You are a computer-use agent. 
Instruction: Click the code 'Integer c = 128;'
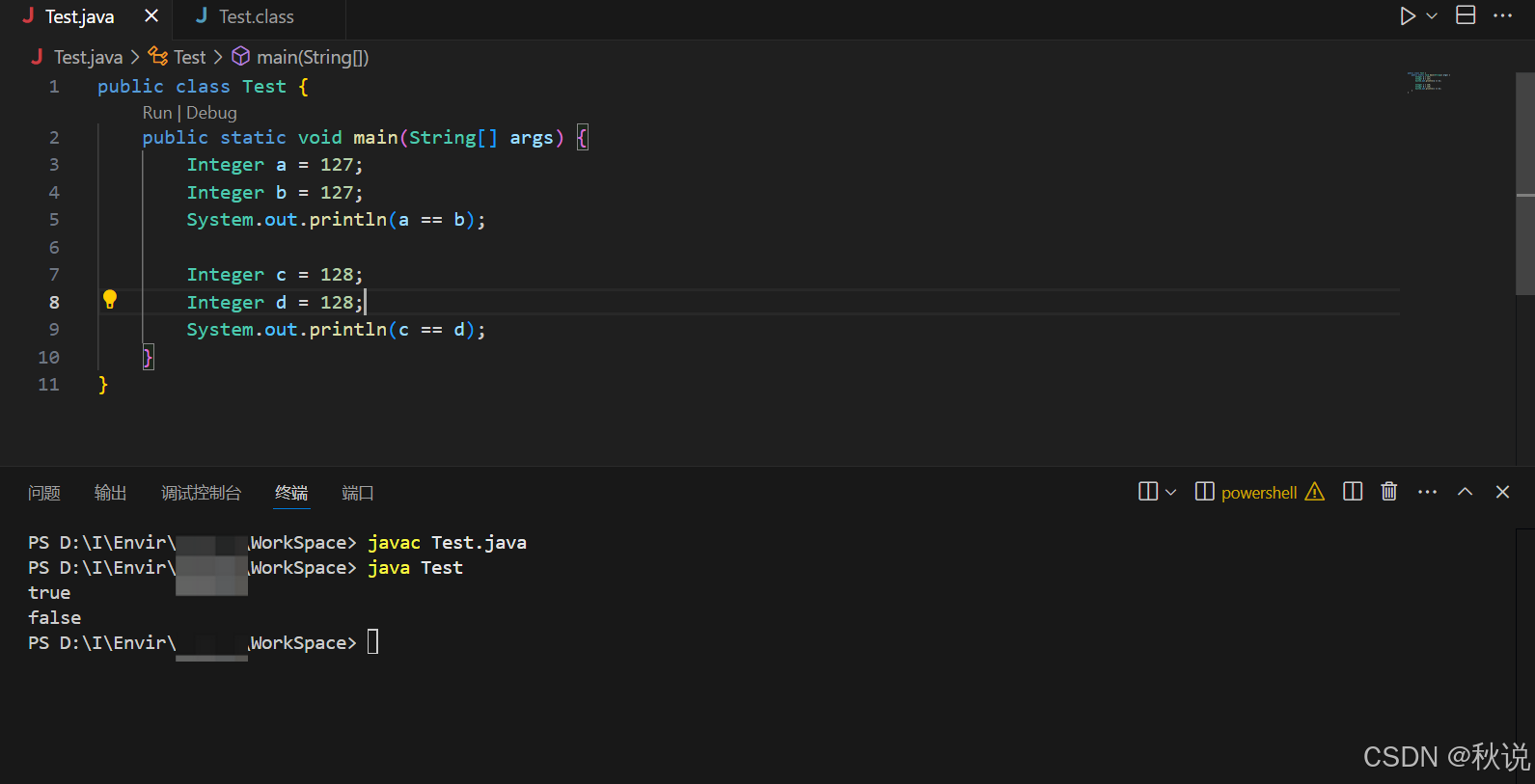tap(275, 275)
